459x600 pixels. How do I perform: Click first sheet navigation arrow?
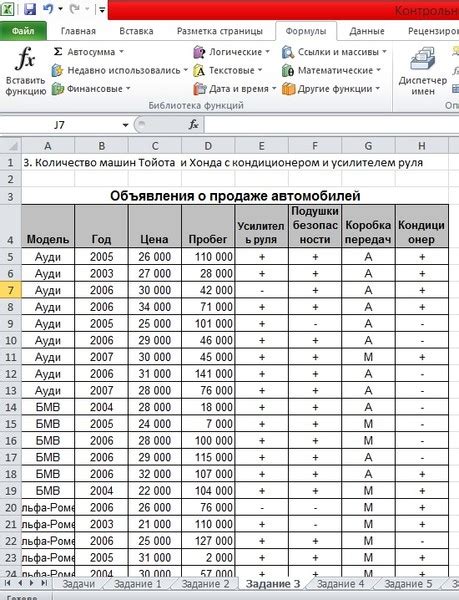coord(7,583)
